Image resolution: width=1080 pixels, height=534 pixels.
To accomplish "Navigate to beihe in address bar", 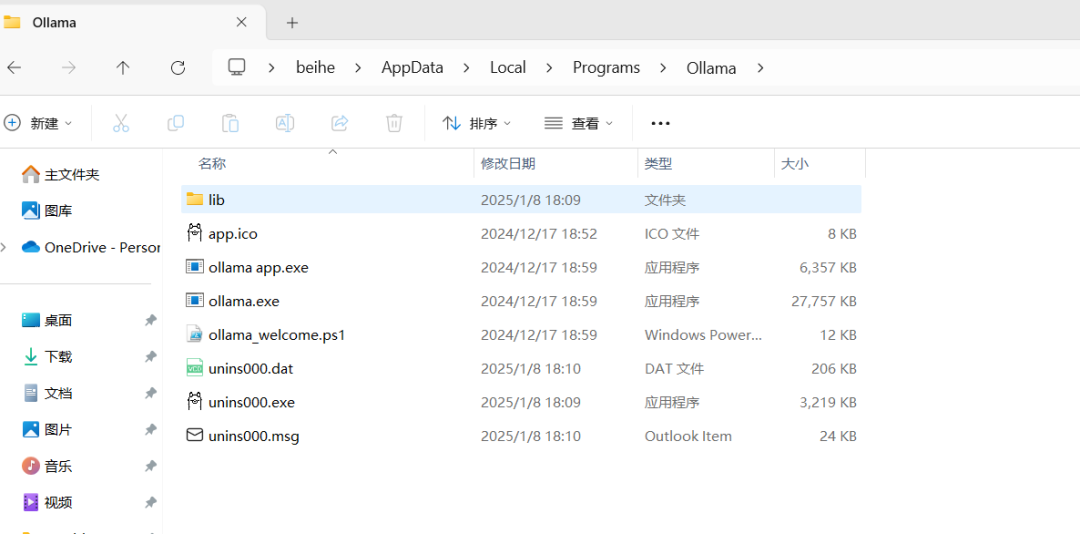I will click(315, 68).
